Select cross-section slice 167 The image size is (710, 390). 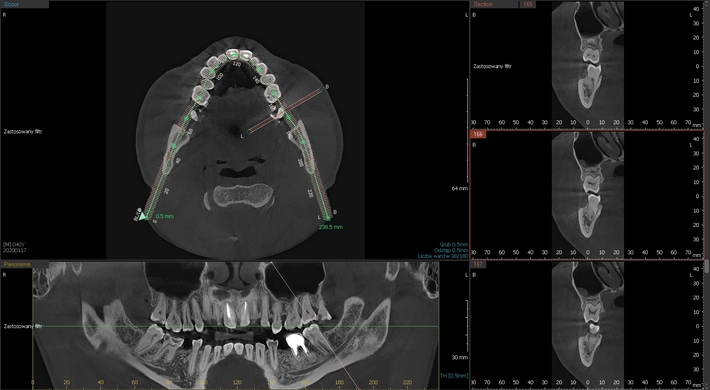[x=479, y=264]
